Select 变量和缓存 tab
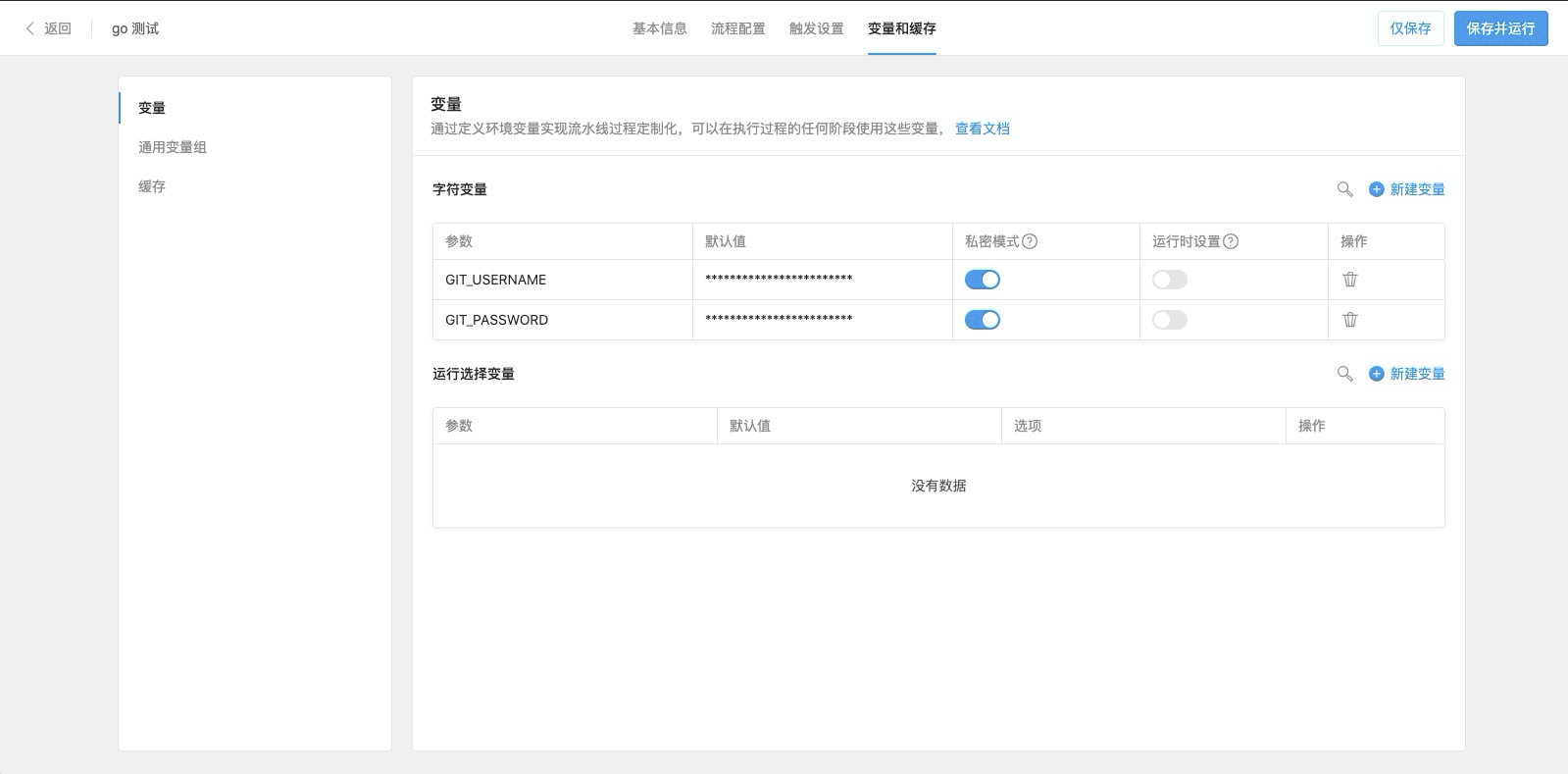 902,28
